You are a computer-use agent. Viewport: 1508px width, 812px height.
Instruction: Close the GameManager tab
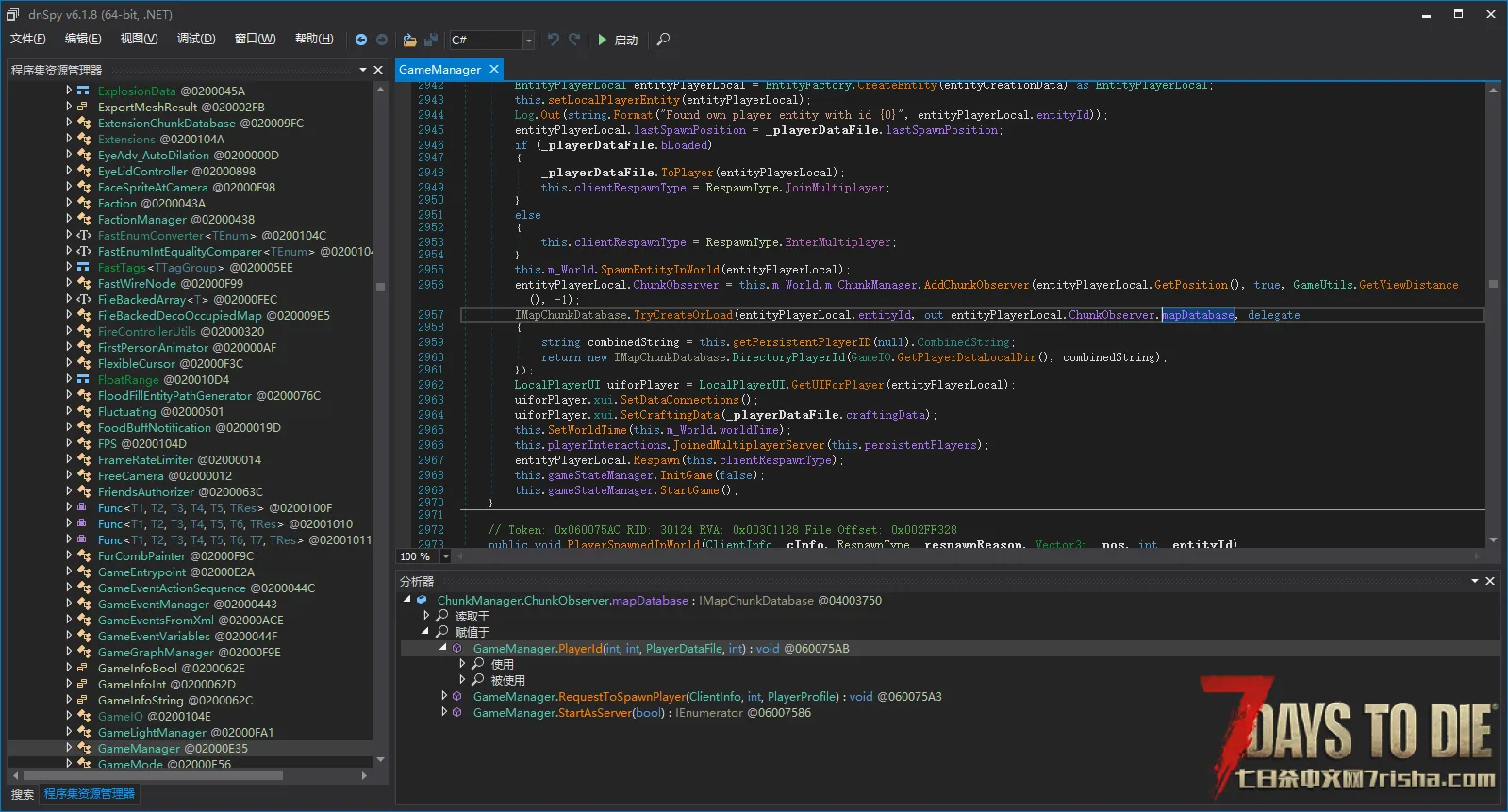coord(493,69)
